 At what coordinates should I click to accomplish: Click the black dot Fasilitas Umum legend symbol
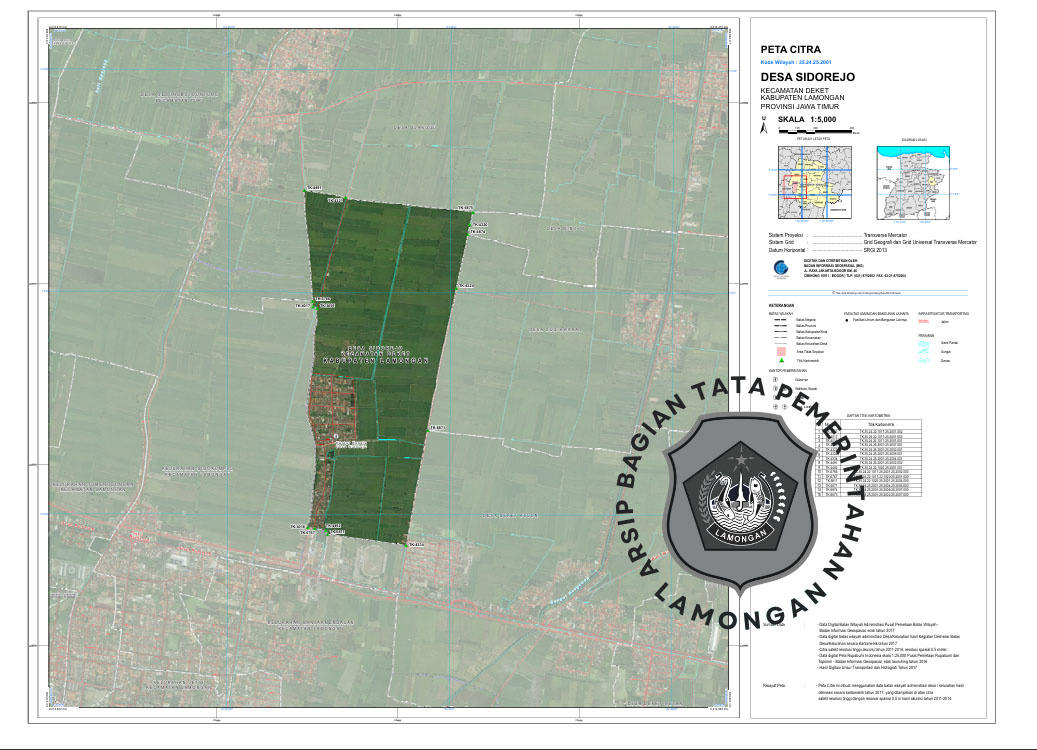847,321
